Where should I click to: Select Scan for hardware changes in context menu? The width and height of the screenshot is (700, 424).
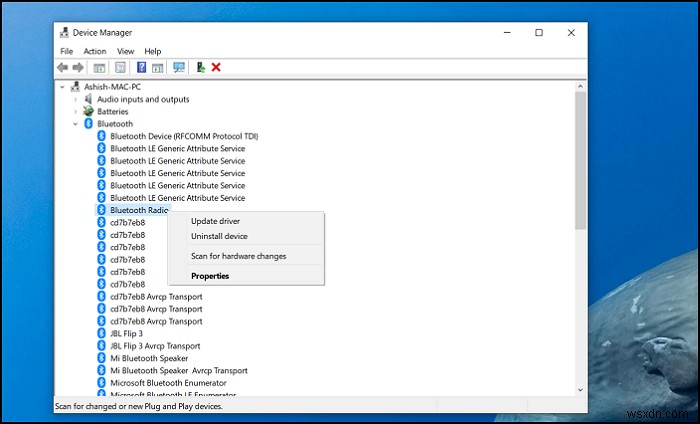[246, 256]
